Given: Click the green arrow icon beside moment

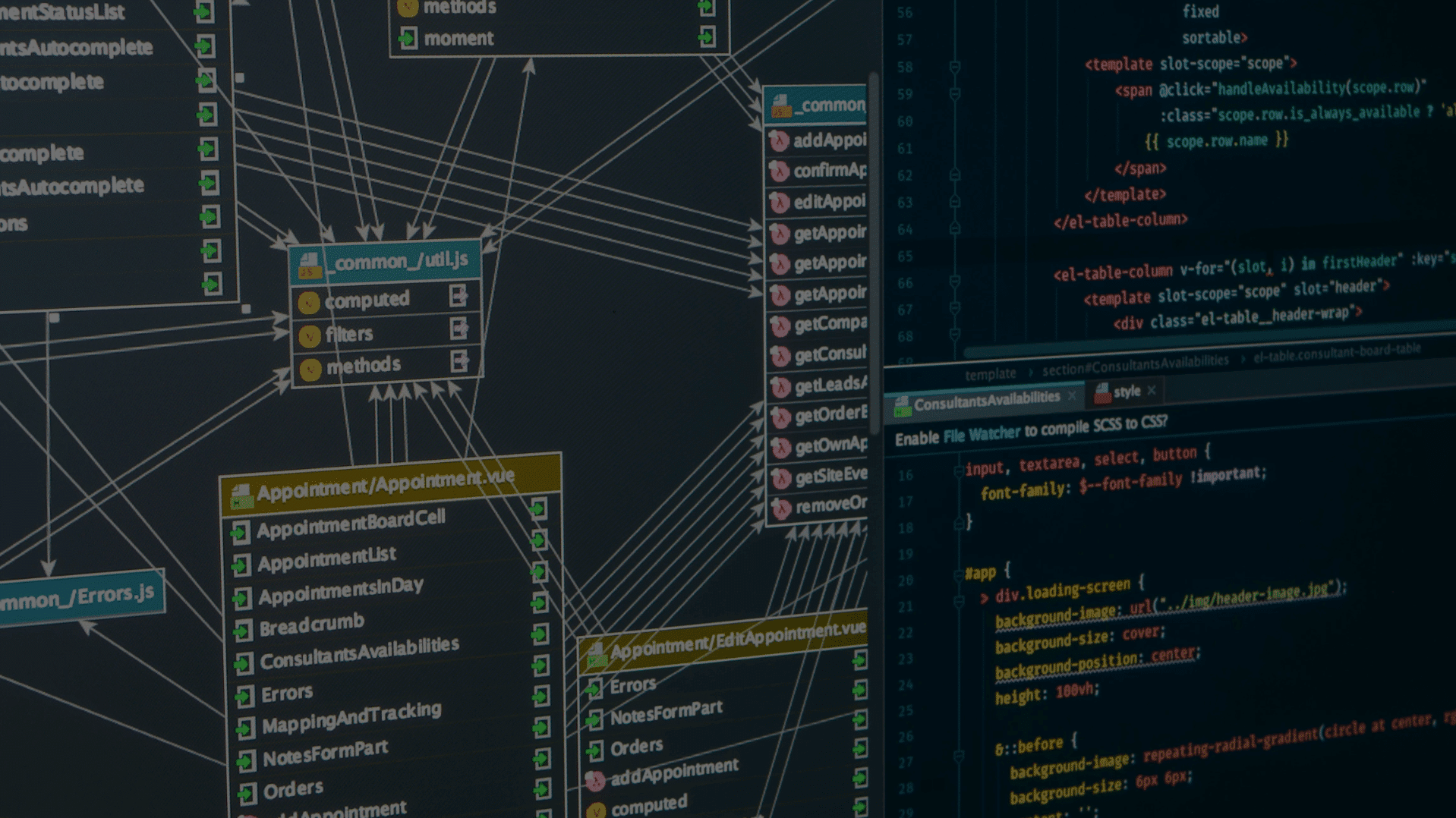Looking at the screenshot, I should pos(408,38).
